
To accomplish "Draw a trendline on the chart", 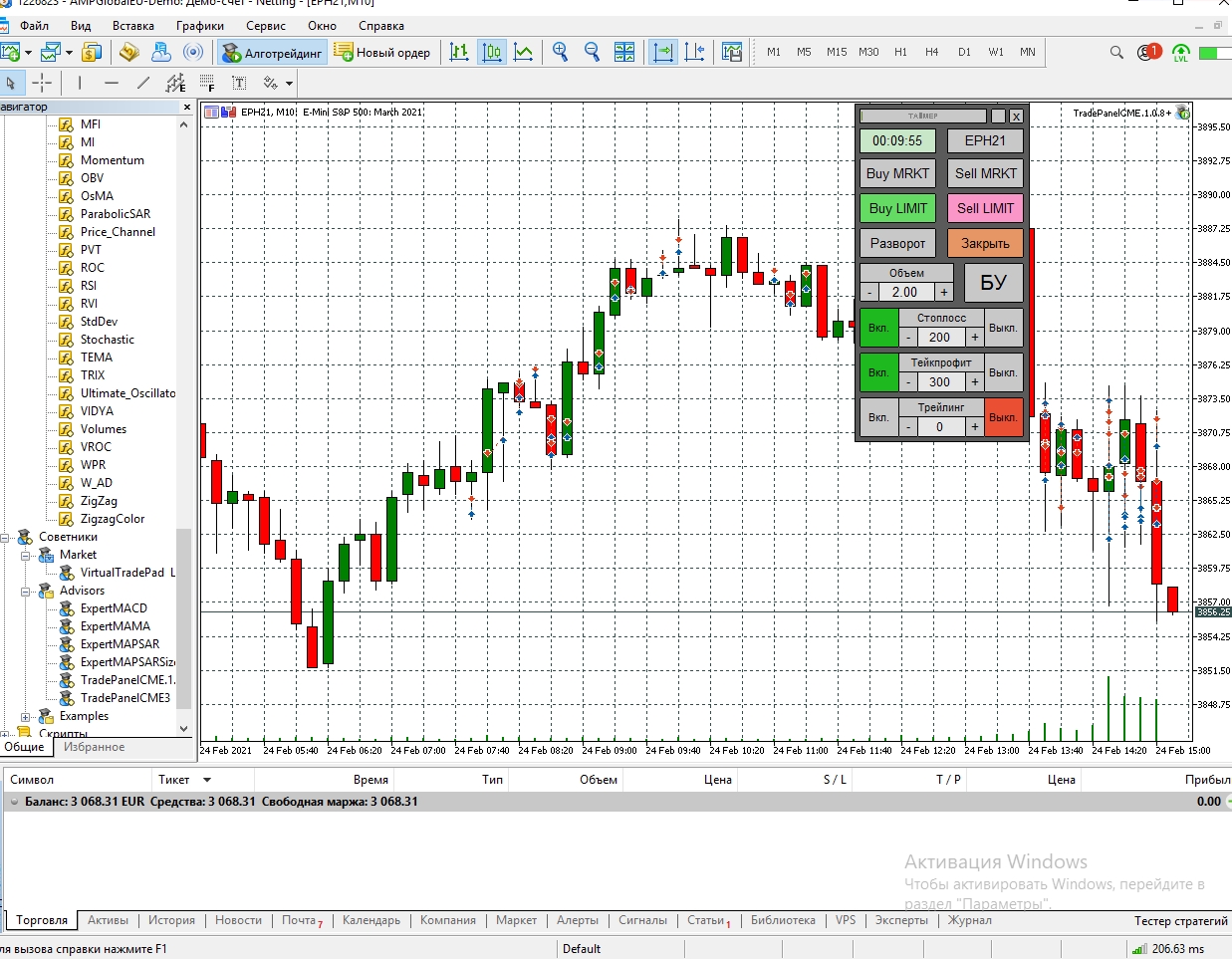I will (x=143, y=83).
